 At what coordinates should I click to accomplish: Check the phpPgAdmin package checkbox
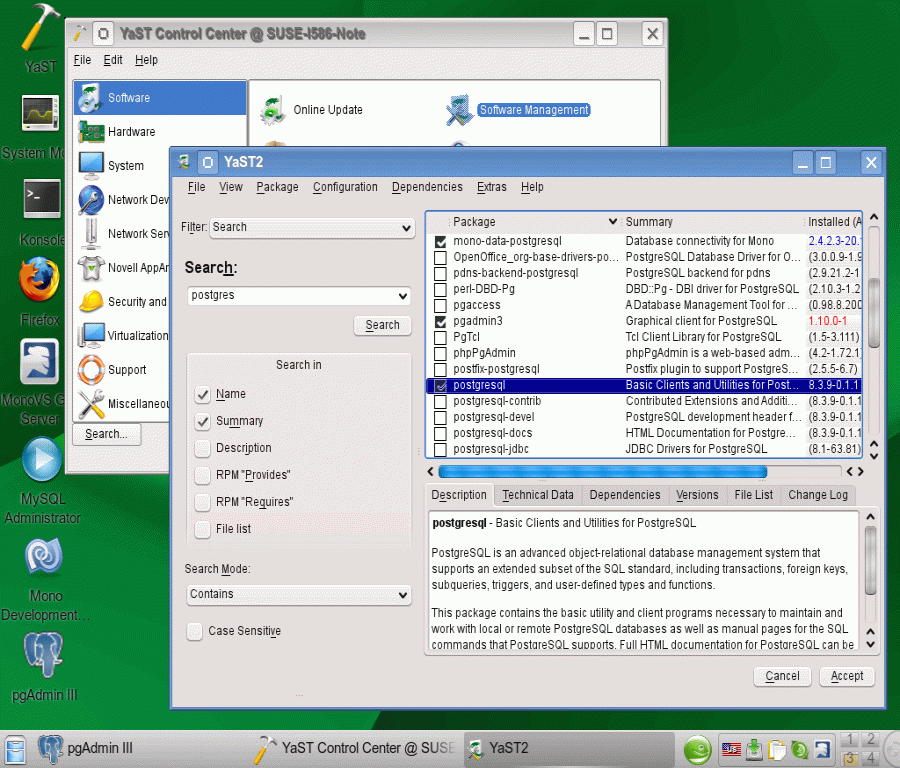coord(440,353)
